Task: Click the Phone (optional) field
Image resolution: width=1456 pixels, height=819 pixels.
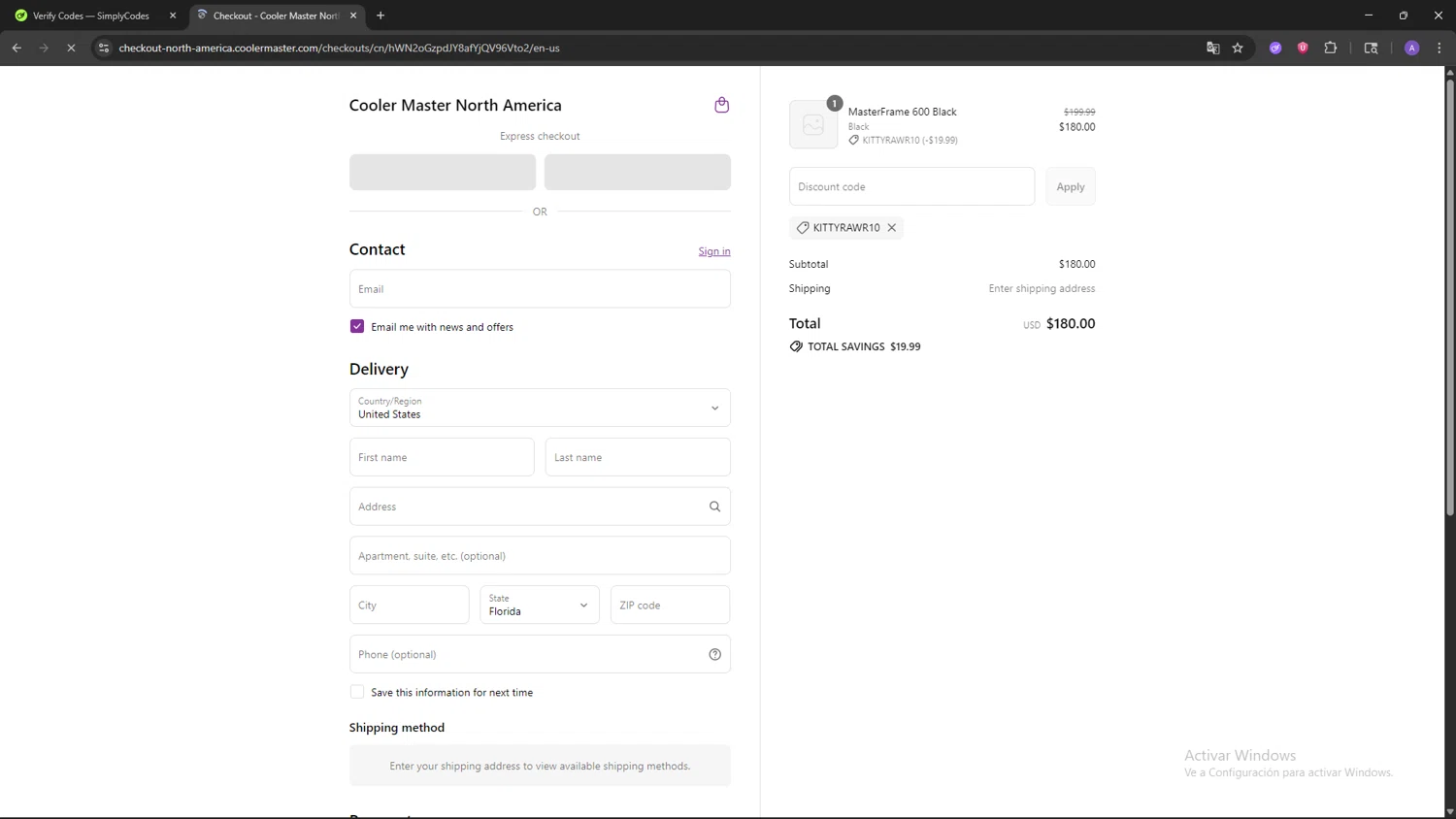Action: [x=540, y=654]
